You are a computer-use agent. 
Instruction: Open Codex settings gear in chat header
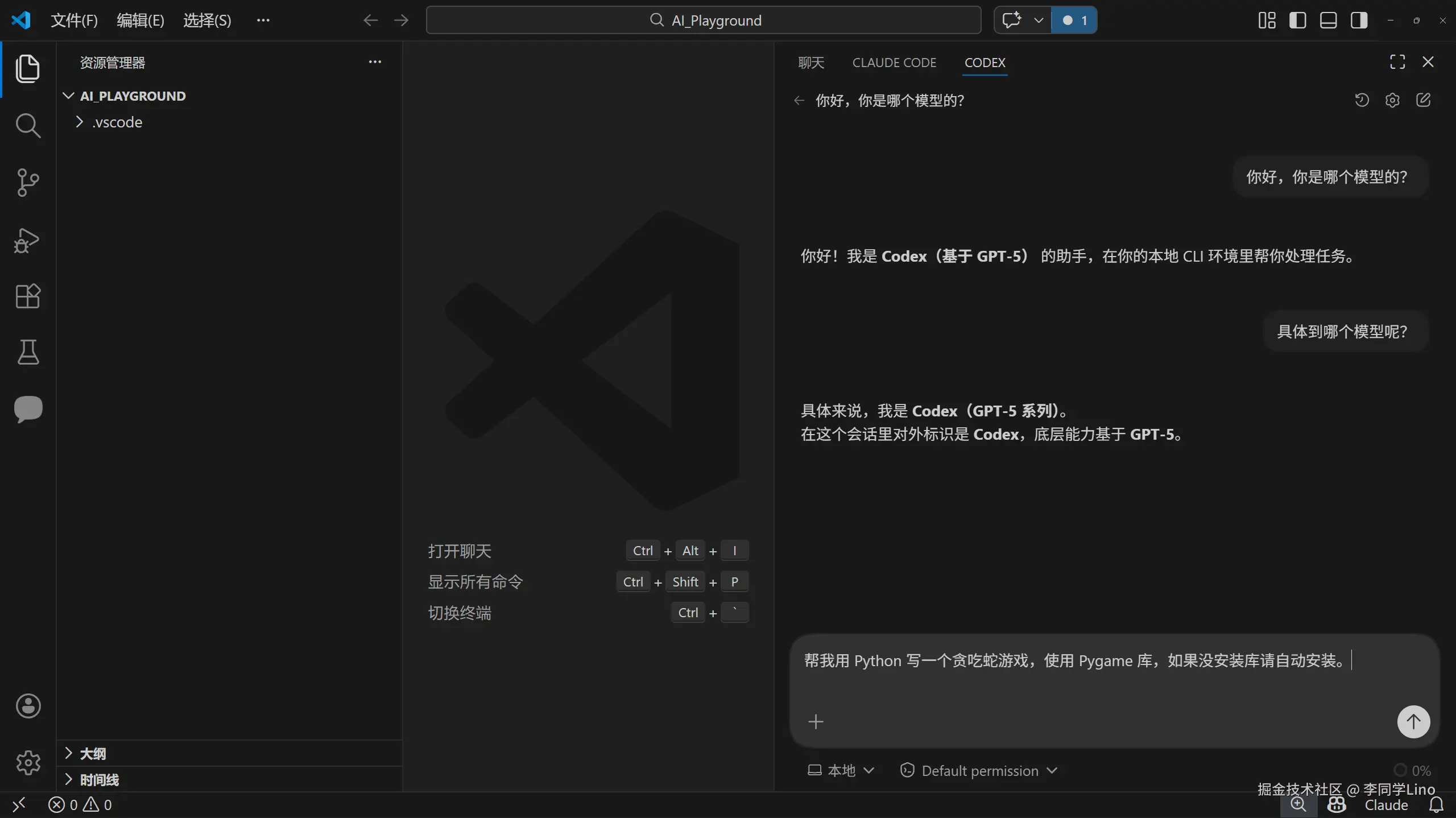[1392, 101]
